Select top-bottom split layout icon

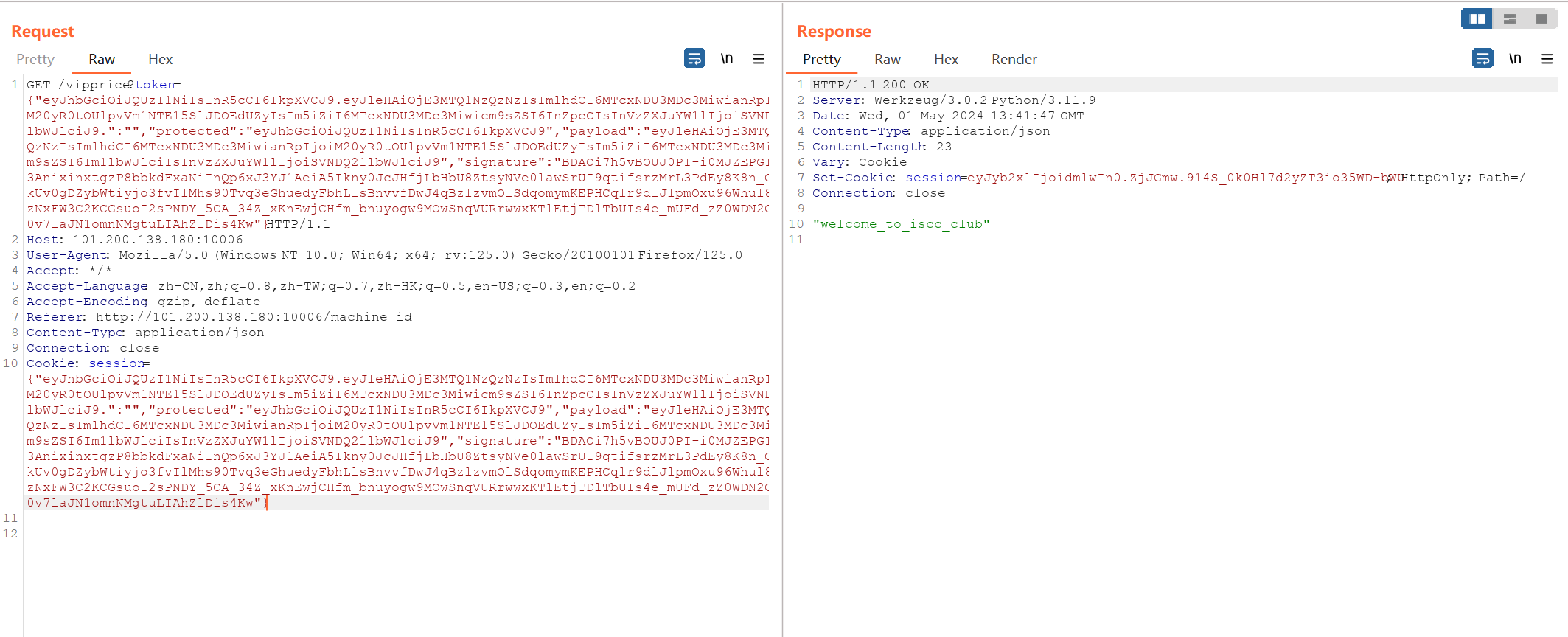(1510, 19)
